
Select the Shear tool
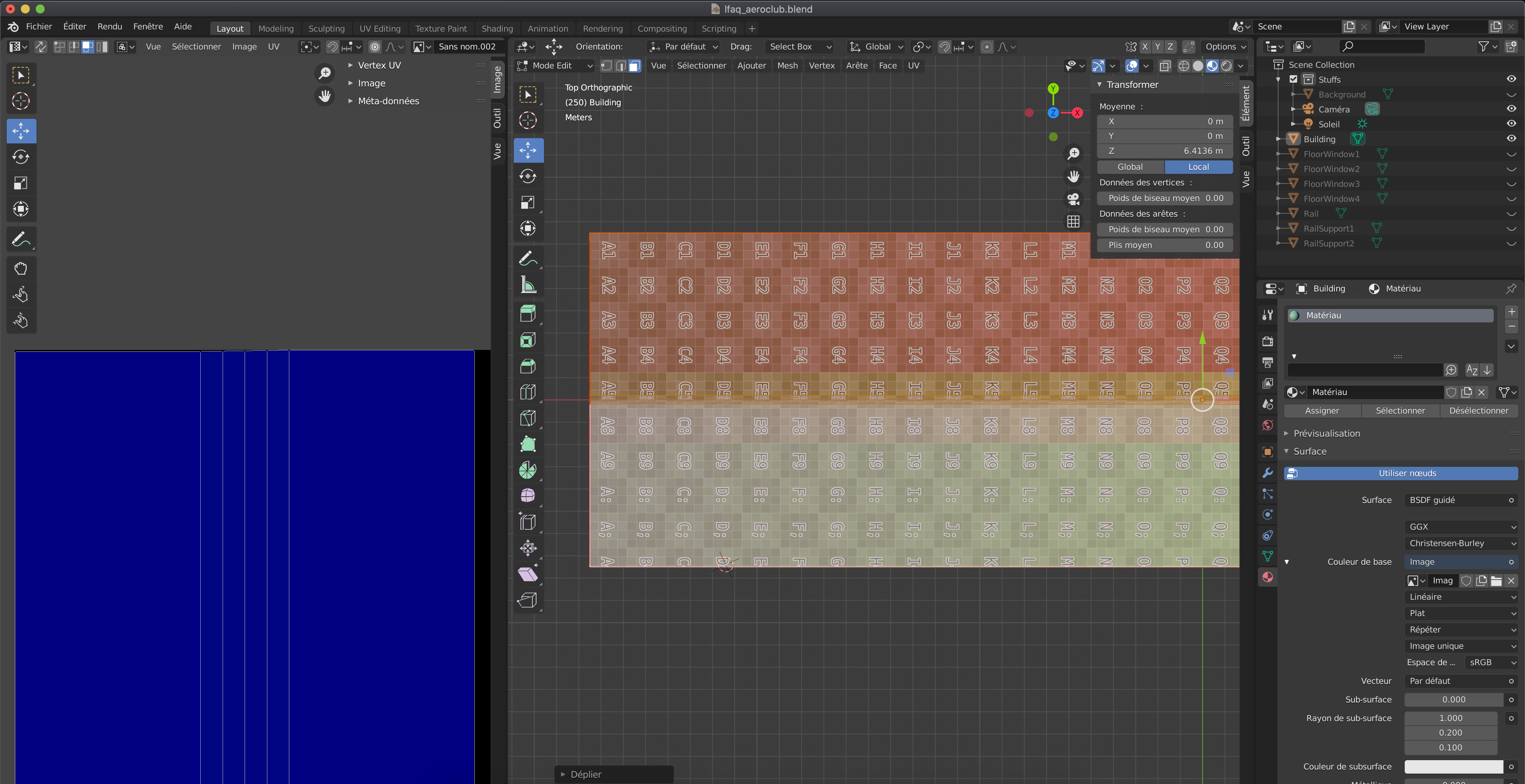528,574
